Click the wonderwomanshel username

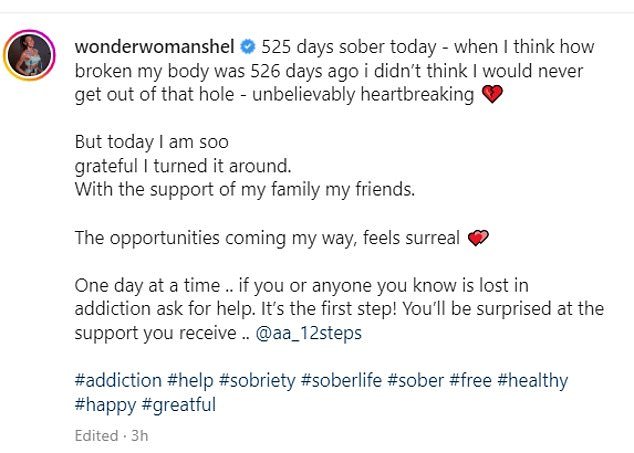pos(154,47)
